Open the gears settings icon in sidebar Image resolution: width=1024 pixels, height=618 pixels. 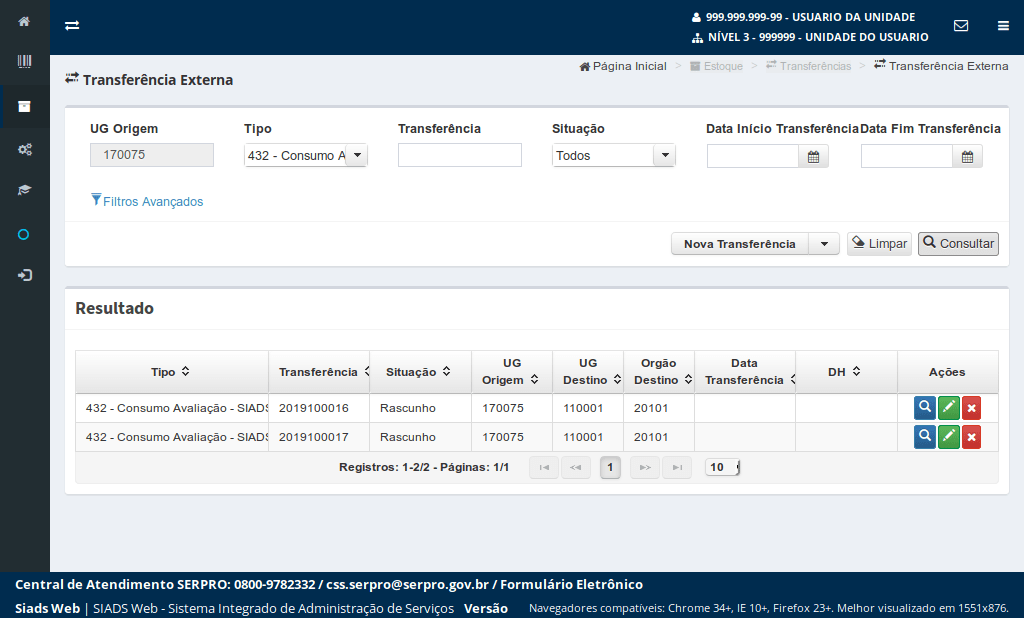[x=24, y=150]
